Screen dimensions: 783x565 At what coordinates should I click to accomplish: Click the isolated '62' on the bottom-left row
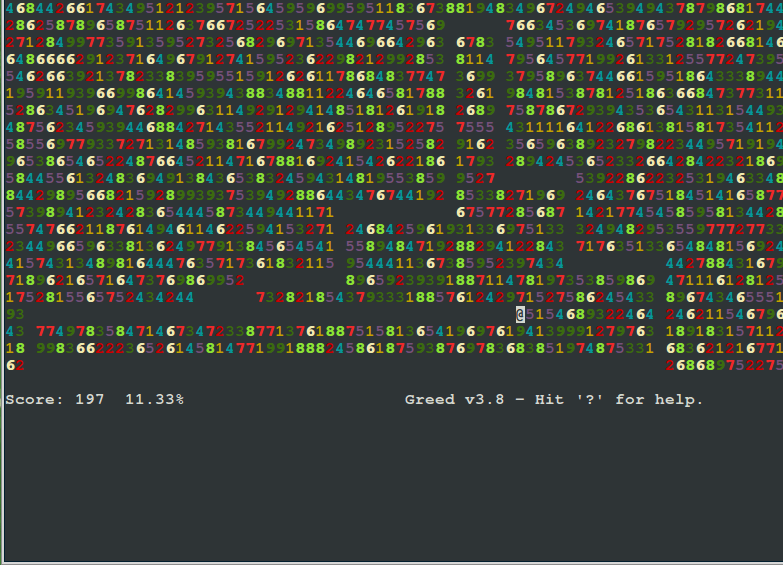pos(15,365)
